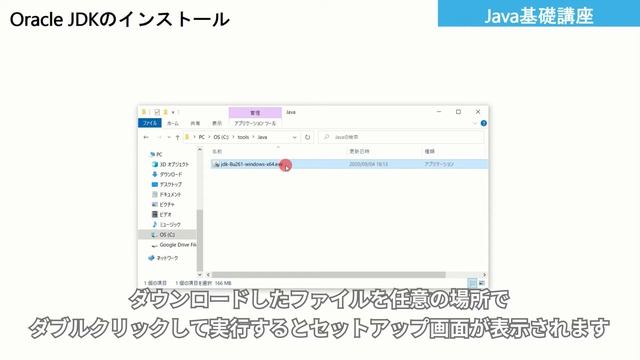The image size is (640, 360).
Task: Select ビデオ in the navigation pane
Action: [x=162, y=214]
